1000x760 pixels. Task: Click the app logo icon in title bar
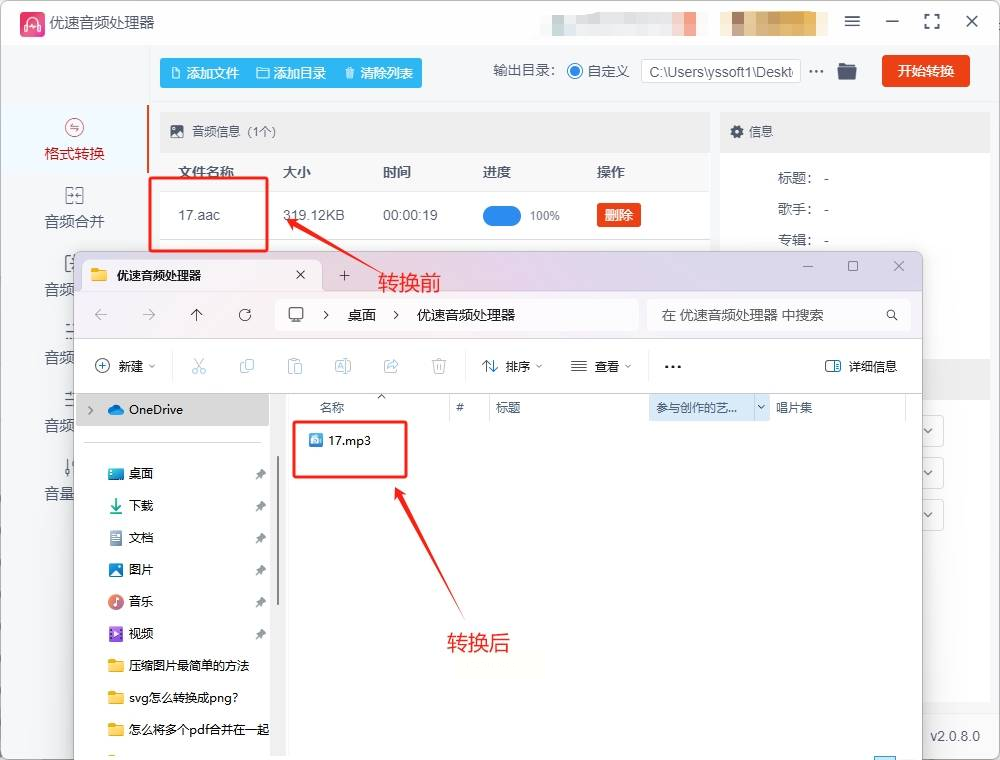(32, 24)
